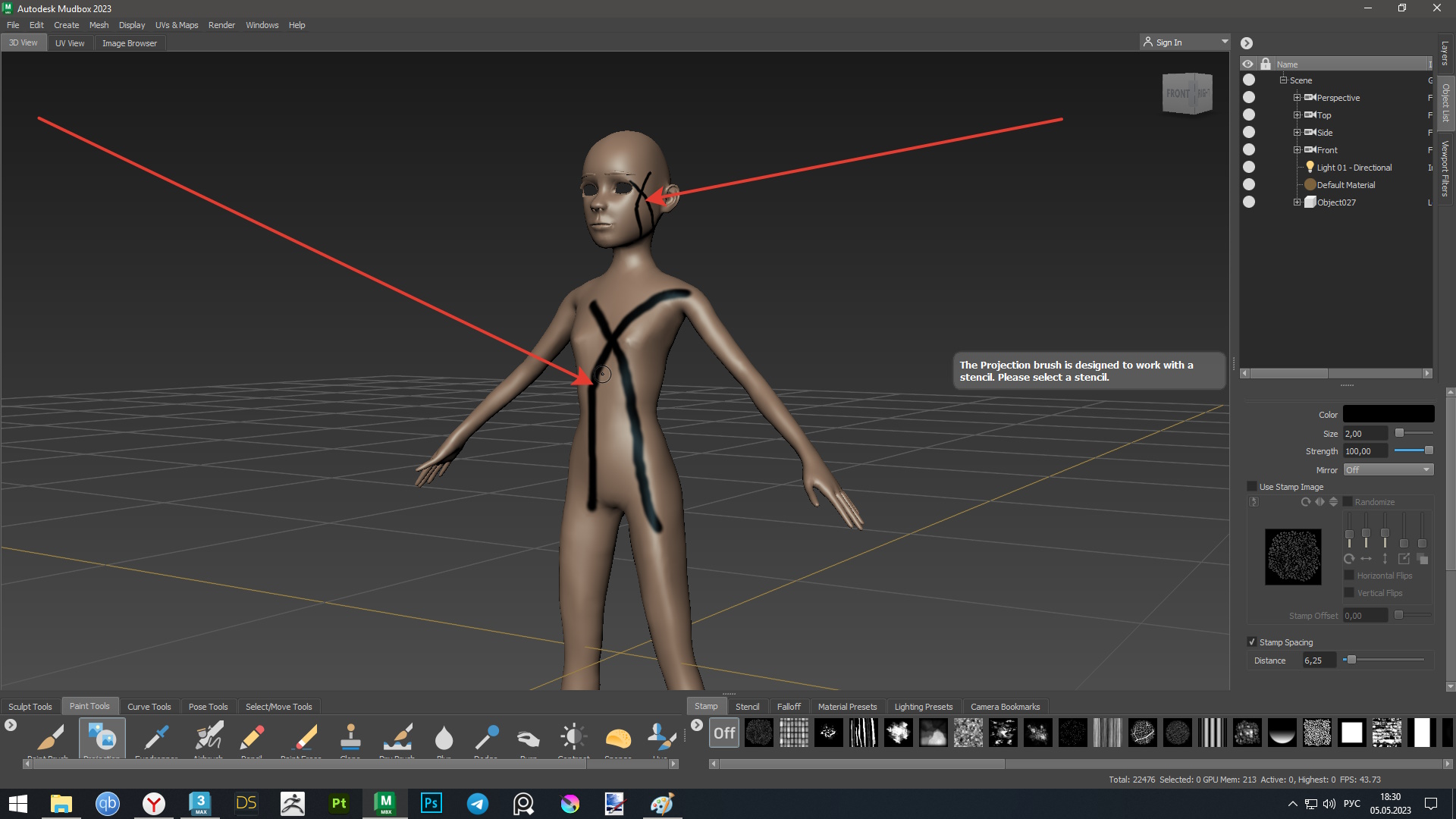Open the Stencil tab
Screen dimensions: 1456x819
[x=747, y=707]
